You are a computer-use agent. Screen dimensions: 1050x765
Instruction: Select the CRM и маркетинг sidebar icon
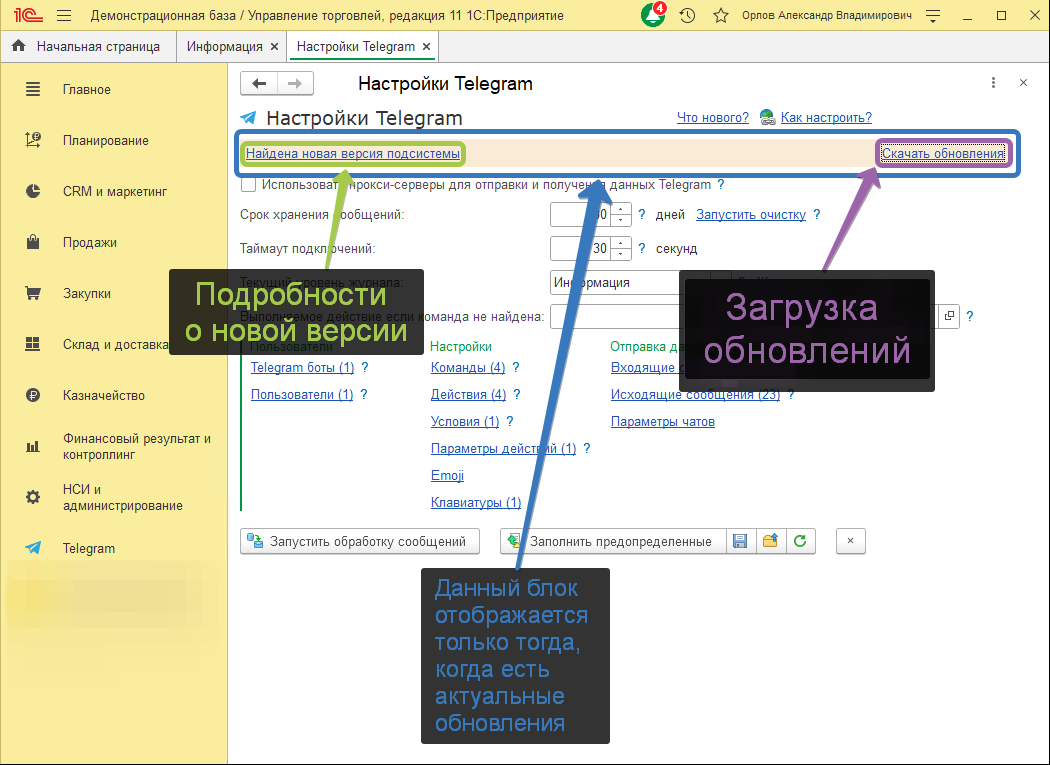(x=32, y=191)
